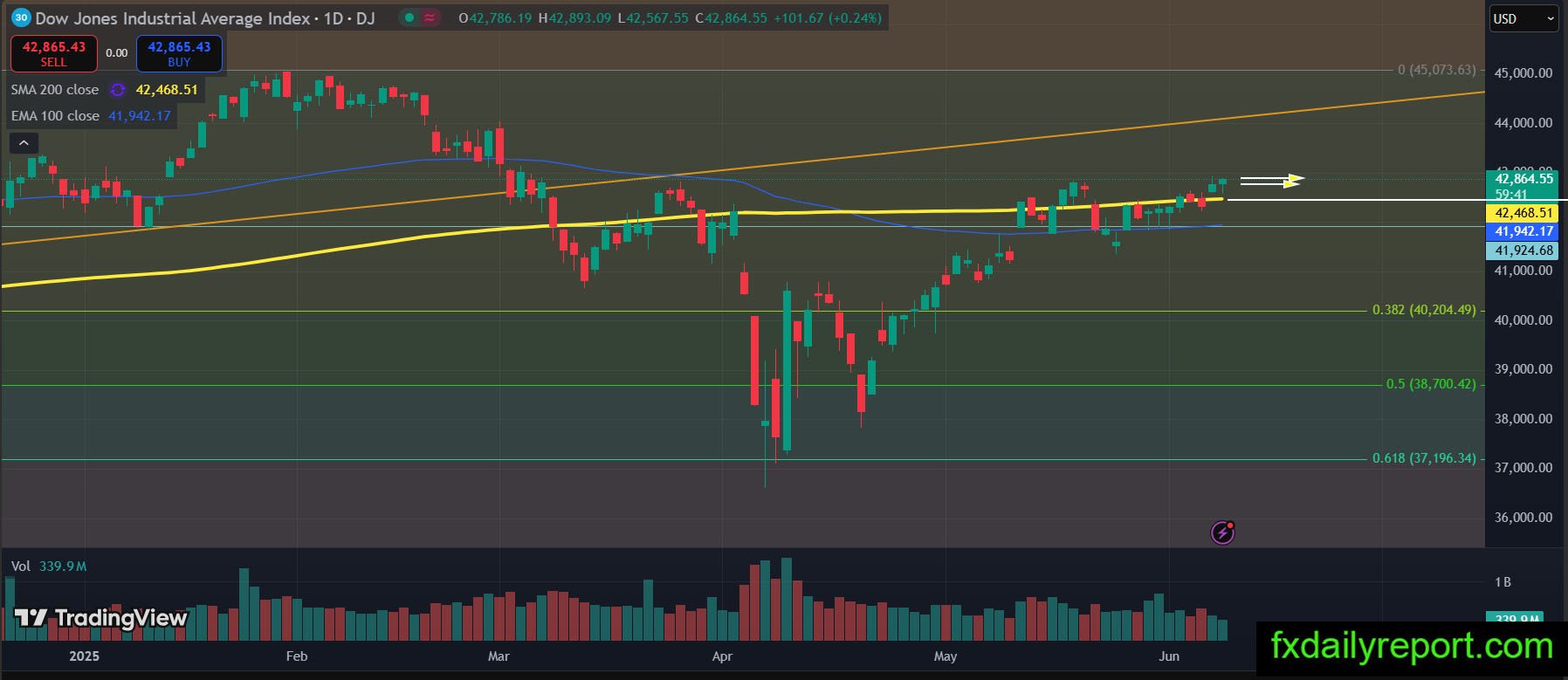Screen dimensions: 1568x680
Task: Click the Jun label on time axis
Action: click(x=1169, y=656)
